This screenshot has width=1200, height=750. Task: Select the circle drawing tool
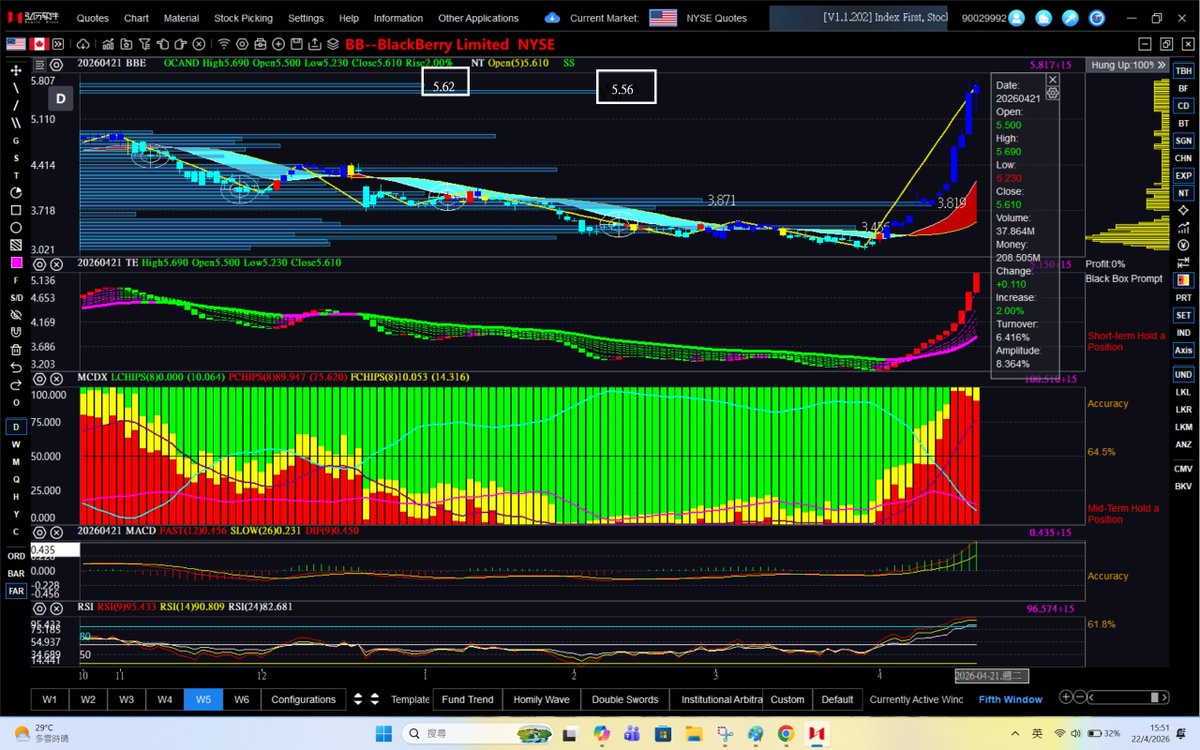16,227
